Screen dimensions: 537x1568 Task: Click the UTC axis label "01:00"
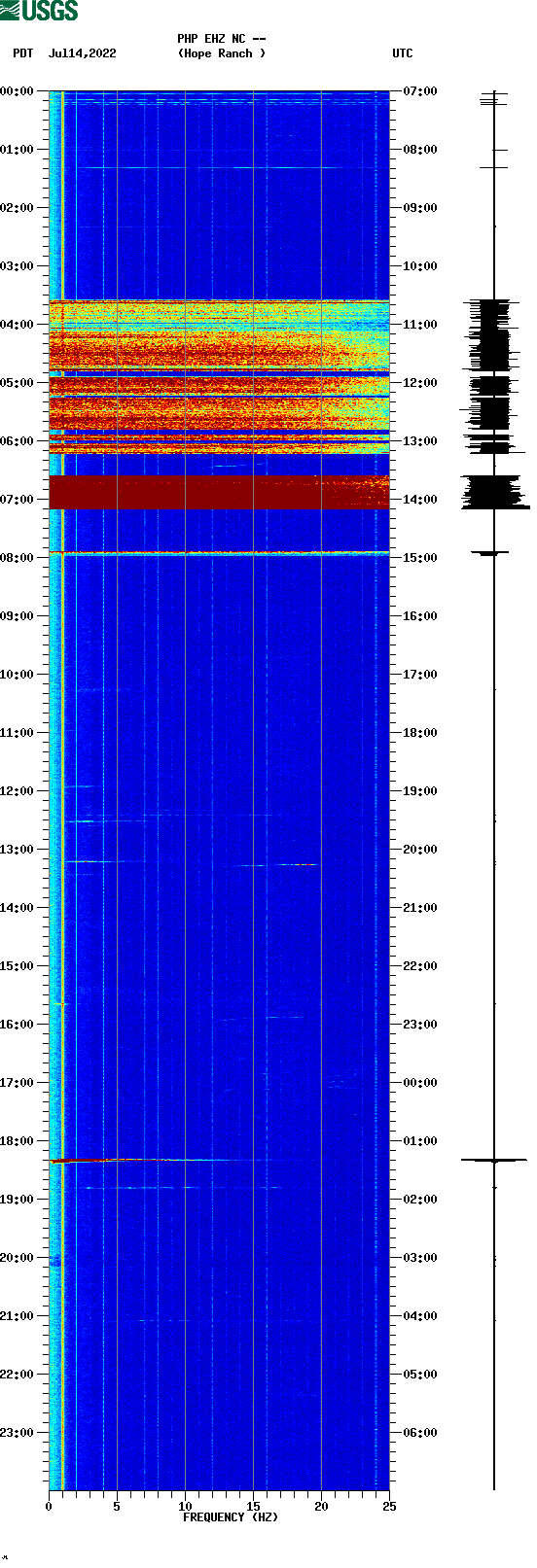click(420, 1141)
